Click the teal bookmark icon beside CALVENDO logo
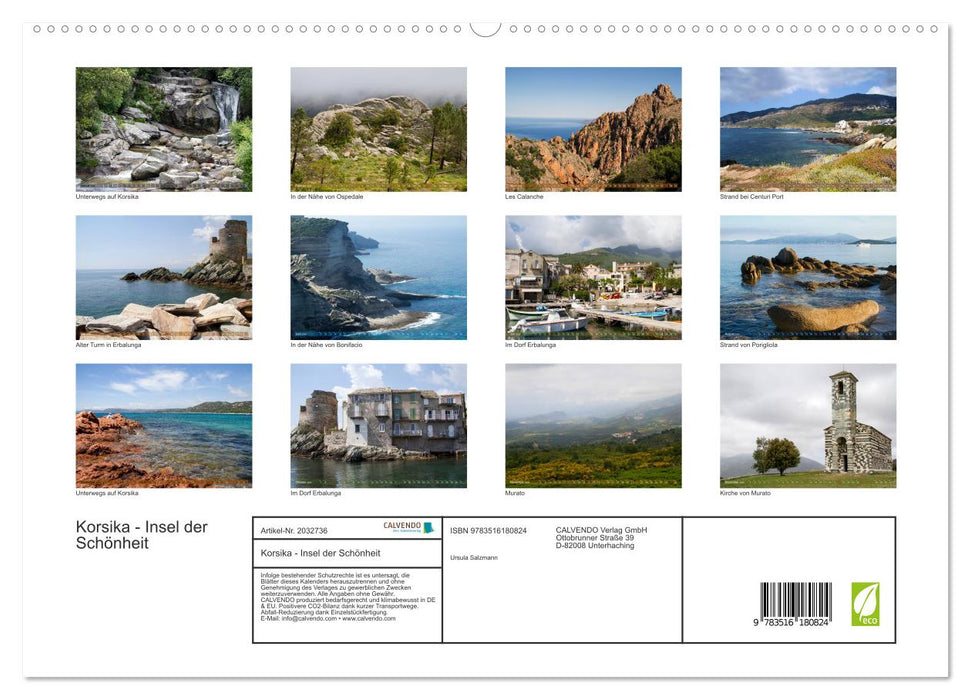Viewport: 971px width, 700px height. (x=428, y=527)
